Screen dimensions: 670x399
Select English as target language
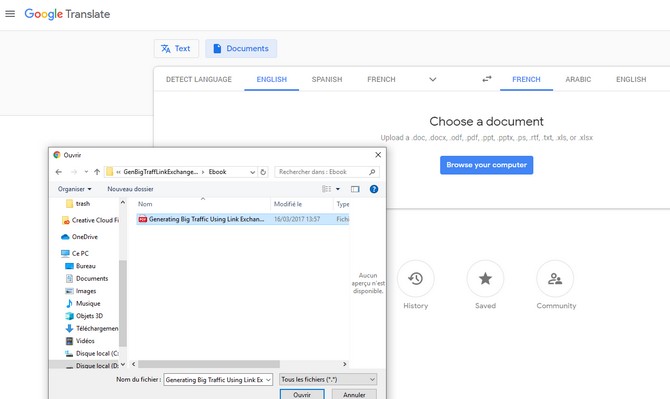click(631, 79)
